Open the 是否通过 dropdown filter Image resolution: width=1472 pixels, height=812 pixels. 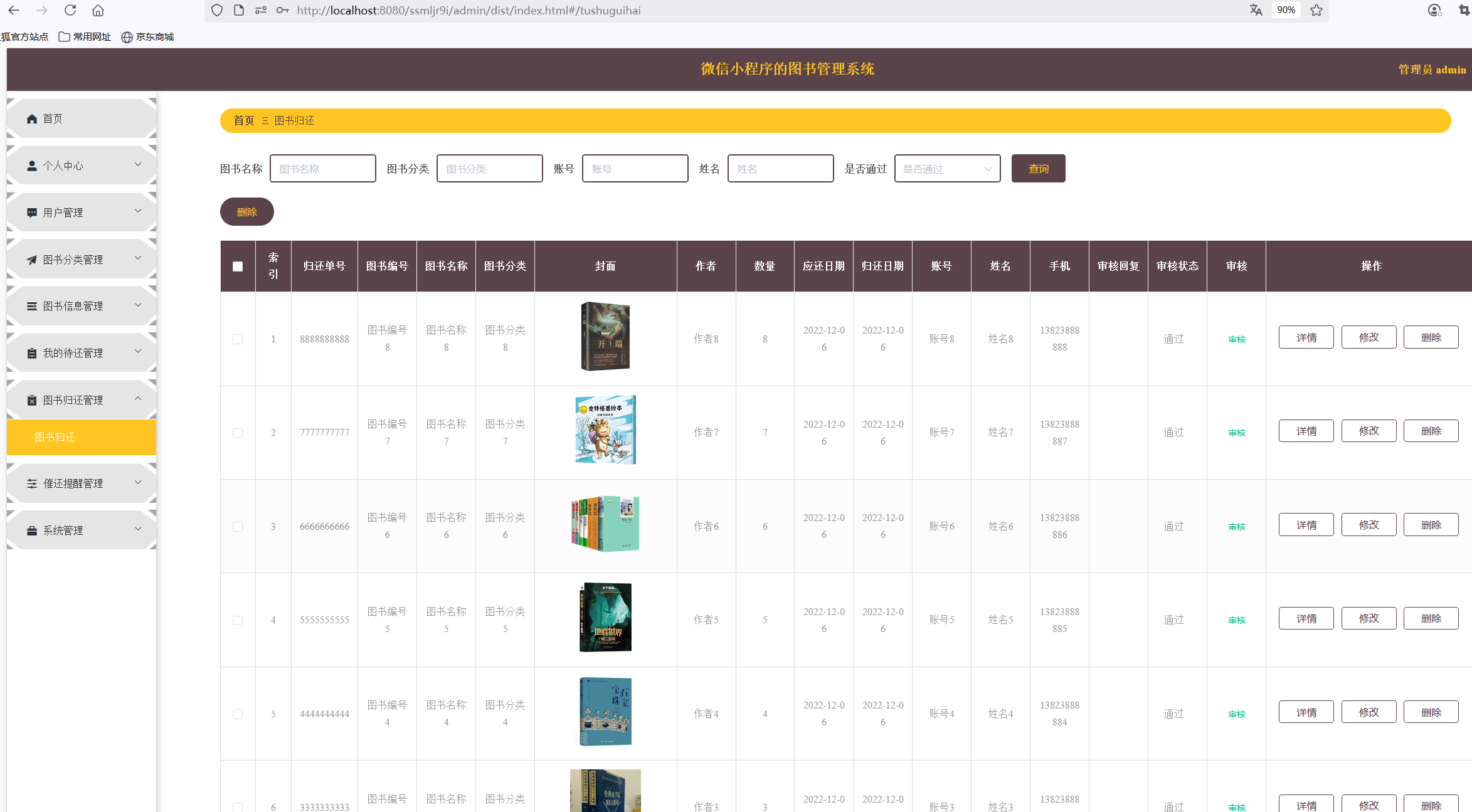[947, 169]
